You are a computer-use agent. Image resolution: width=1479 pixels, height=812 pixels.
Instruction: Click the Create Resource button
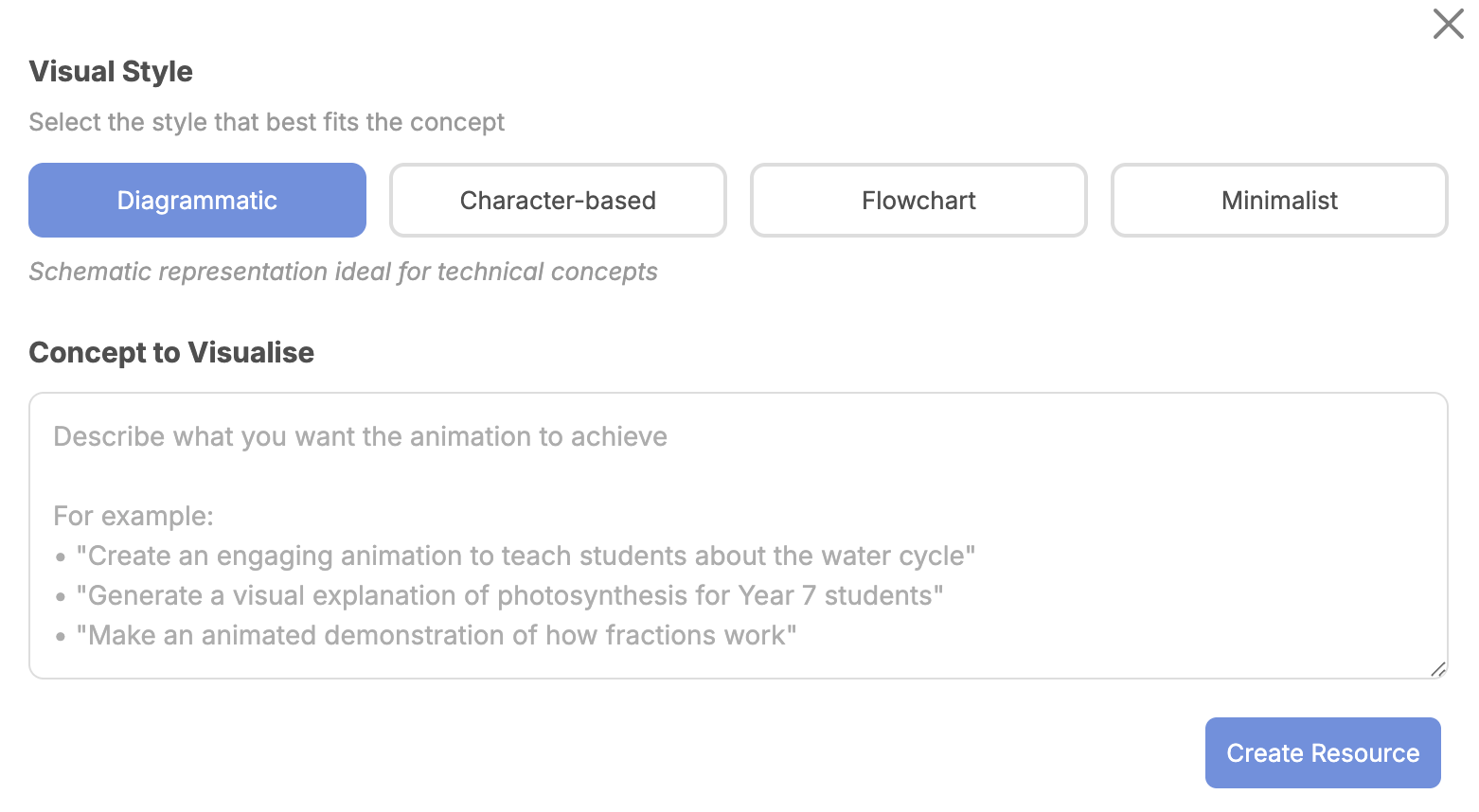click(1323, 753)
